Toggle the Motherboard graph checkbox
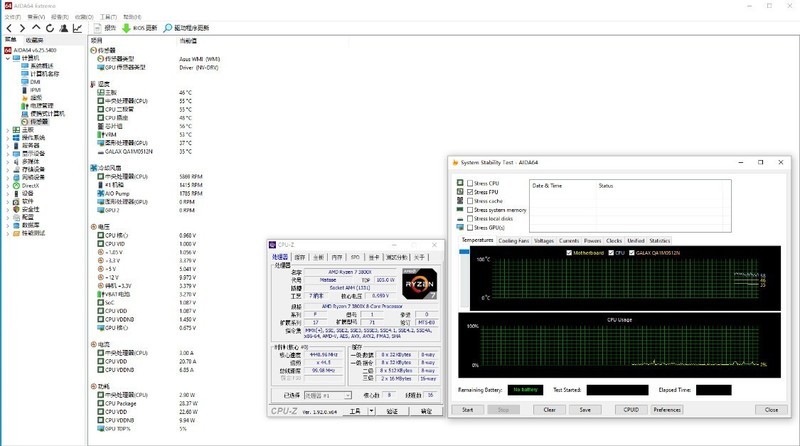This screenshot has width=800, height=446. click(x=569, y=253)
